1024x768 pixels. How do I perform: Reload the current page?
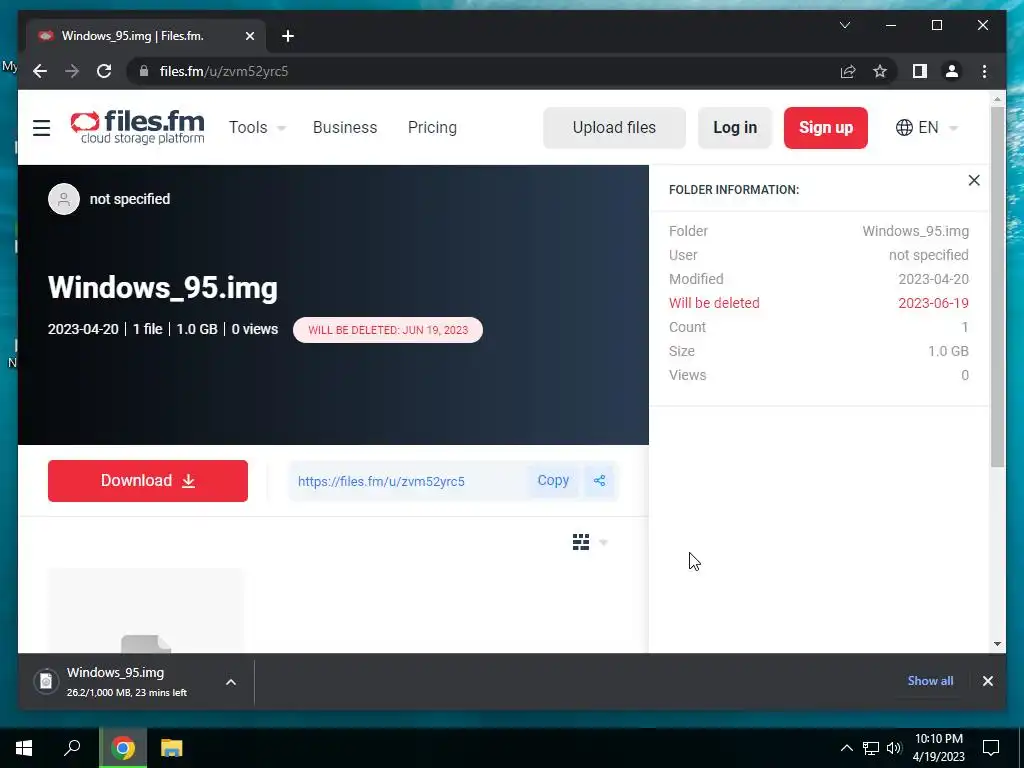coord(104,71)
